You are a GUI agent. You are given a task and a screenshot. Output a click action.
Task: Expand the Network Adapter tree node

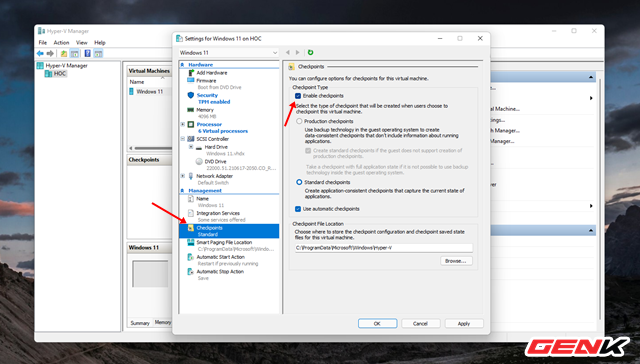tap(182, 176)
